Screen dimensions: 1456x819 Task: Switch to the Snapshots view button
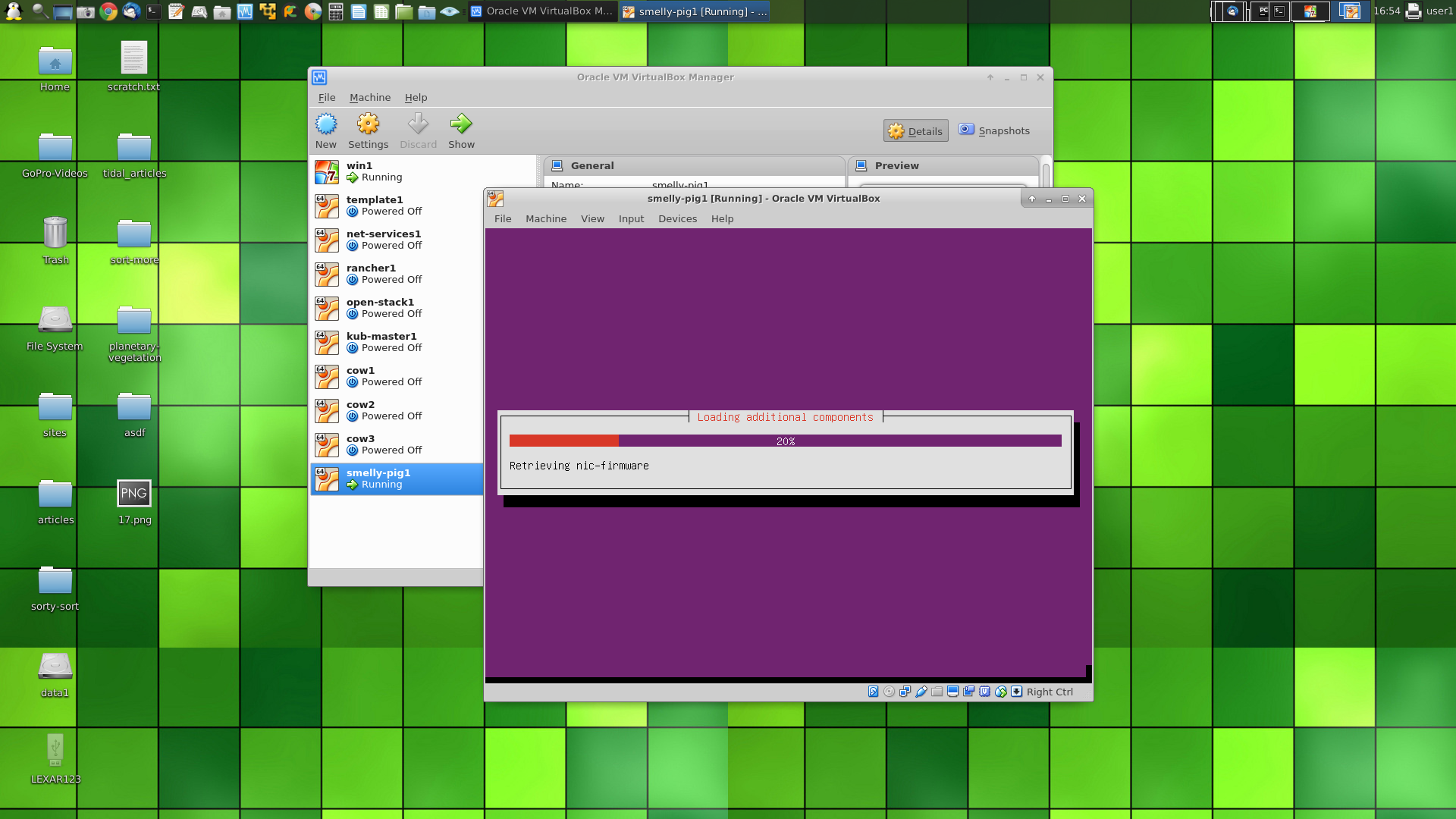coord(994,131)
